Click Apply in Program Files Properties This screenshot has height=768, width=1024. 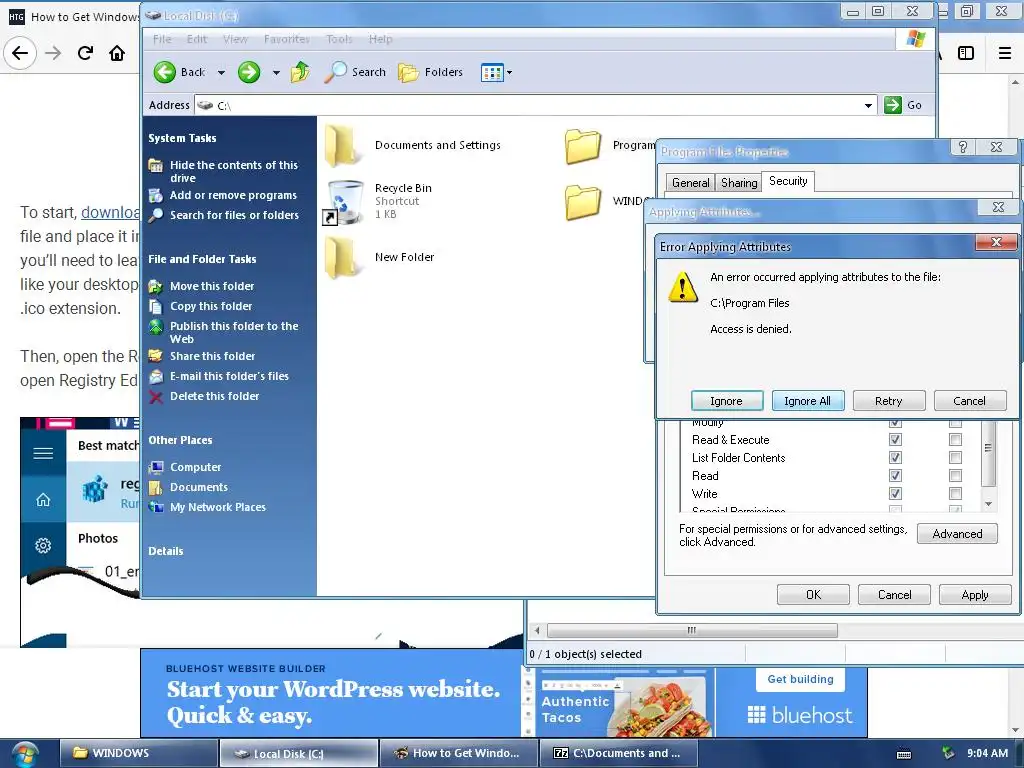click(x=974, y=595)
